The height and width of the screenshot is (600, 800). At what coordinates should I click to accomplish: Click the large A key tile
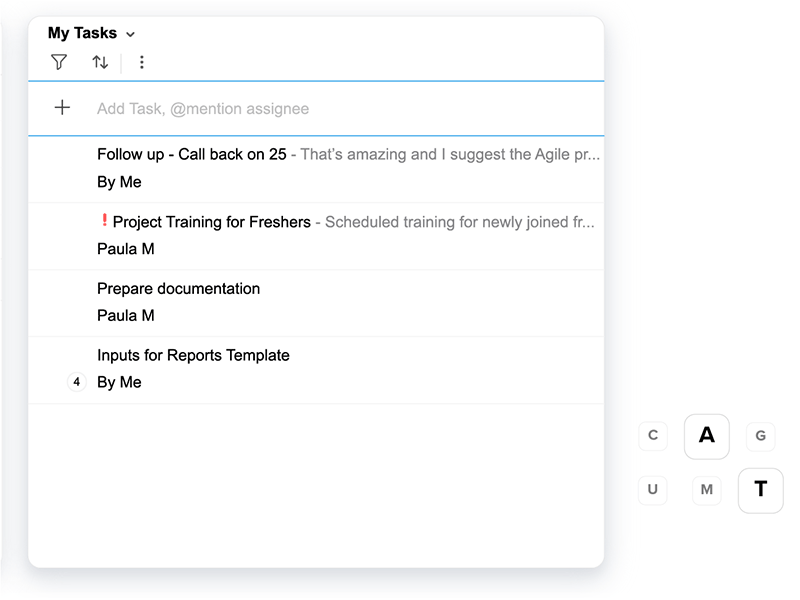point(707,436)
